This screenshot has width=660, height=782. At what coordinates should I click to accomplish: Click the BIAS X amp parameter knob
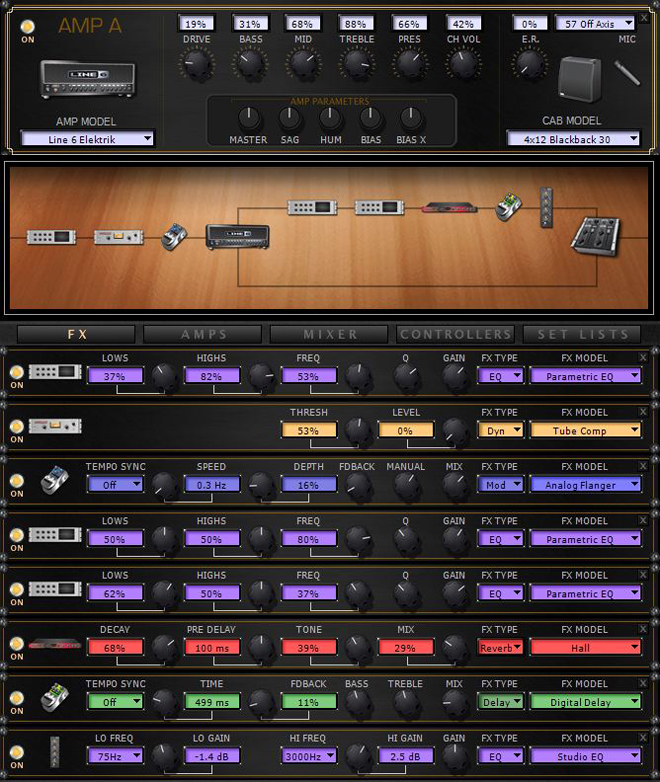point(411,119)
